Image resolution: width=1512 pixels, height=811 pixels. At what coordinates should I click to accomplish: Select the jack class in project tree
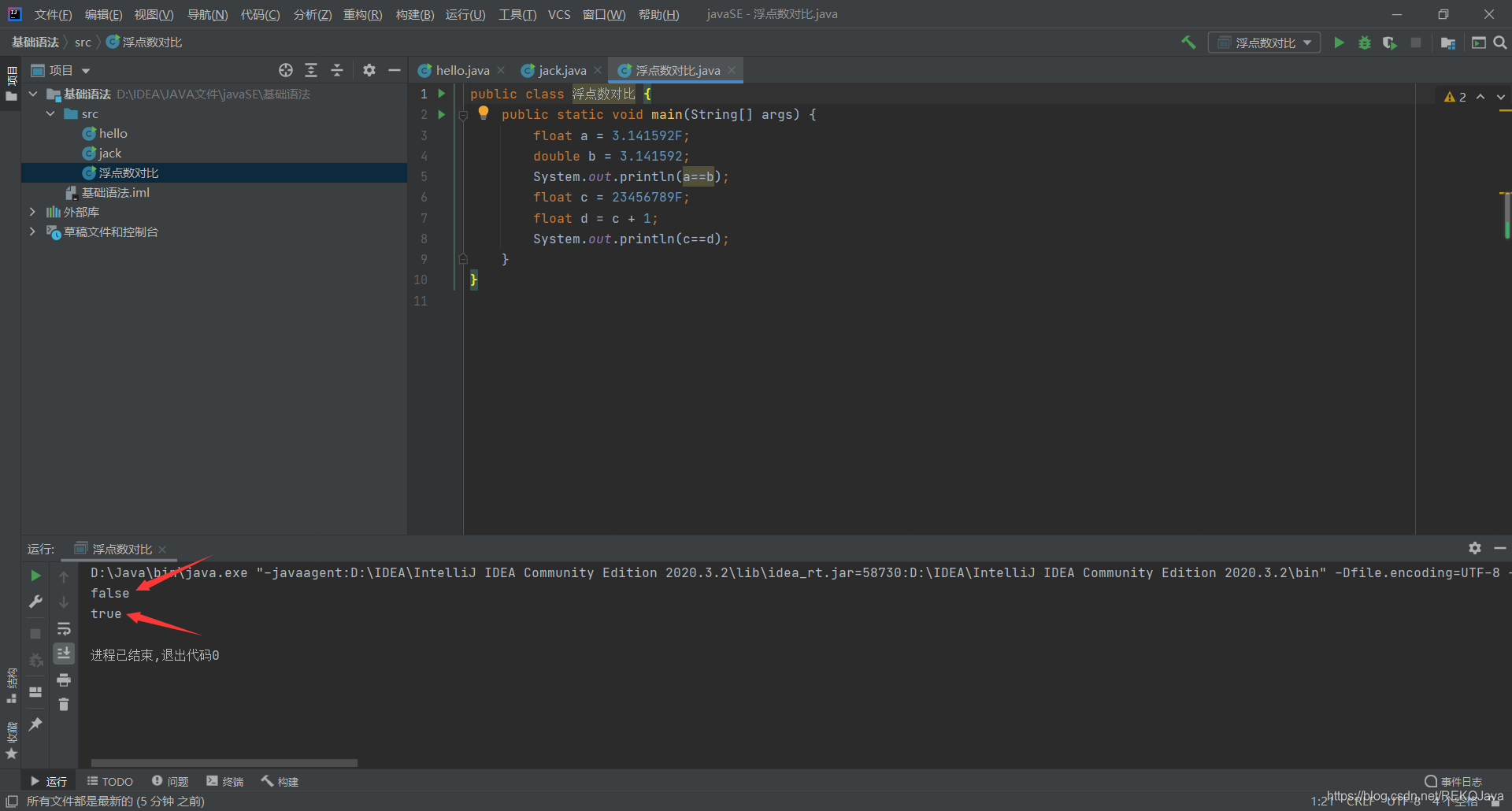tap(102, 153)
